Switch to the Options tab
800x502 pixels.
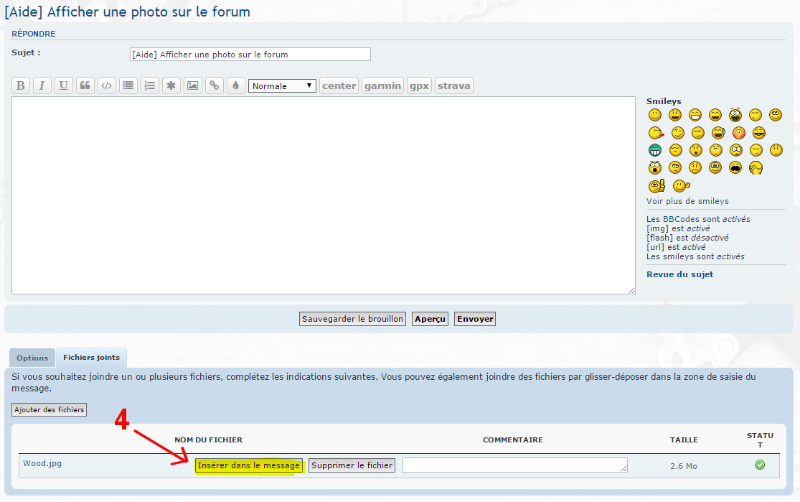coord(32,358)
